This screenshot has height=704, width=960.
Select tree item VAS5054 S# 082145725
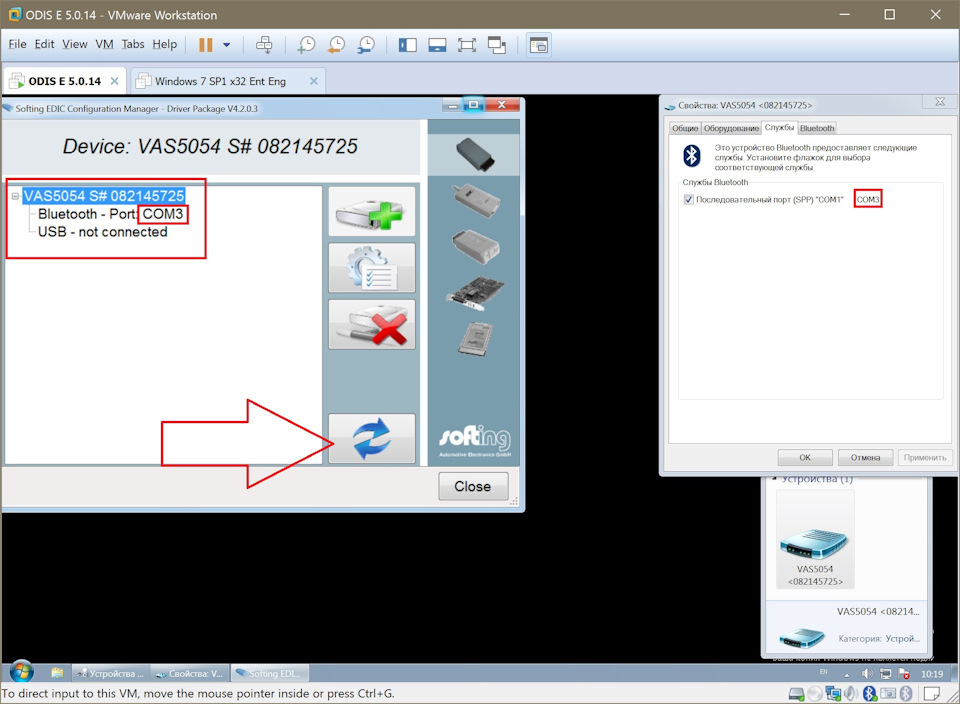click(103, 196)
